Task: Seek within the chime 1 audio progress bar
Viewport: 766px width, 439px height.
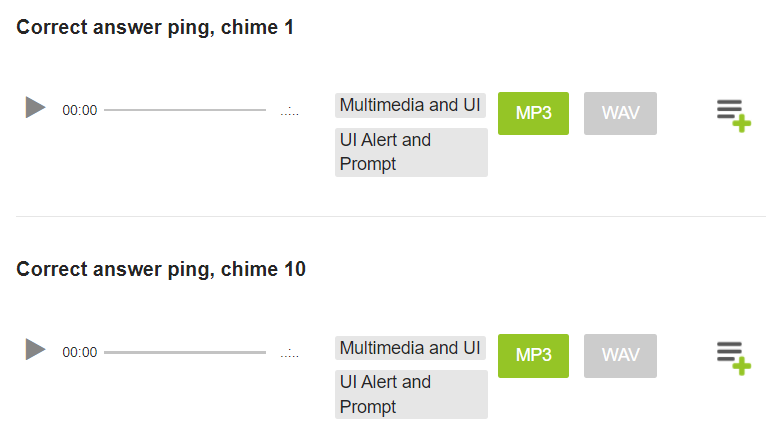Action: pyautogui.click(x=185, y=110)
